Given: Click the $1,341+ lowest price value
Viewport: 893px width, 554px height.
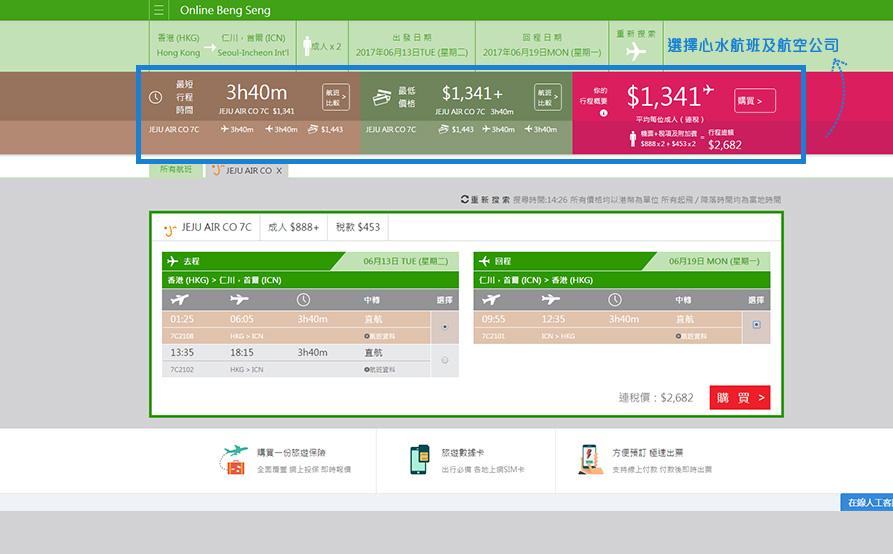Looking at the screenshot, I should [x=472, y=93].
